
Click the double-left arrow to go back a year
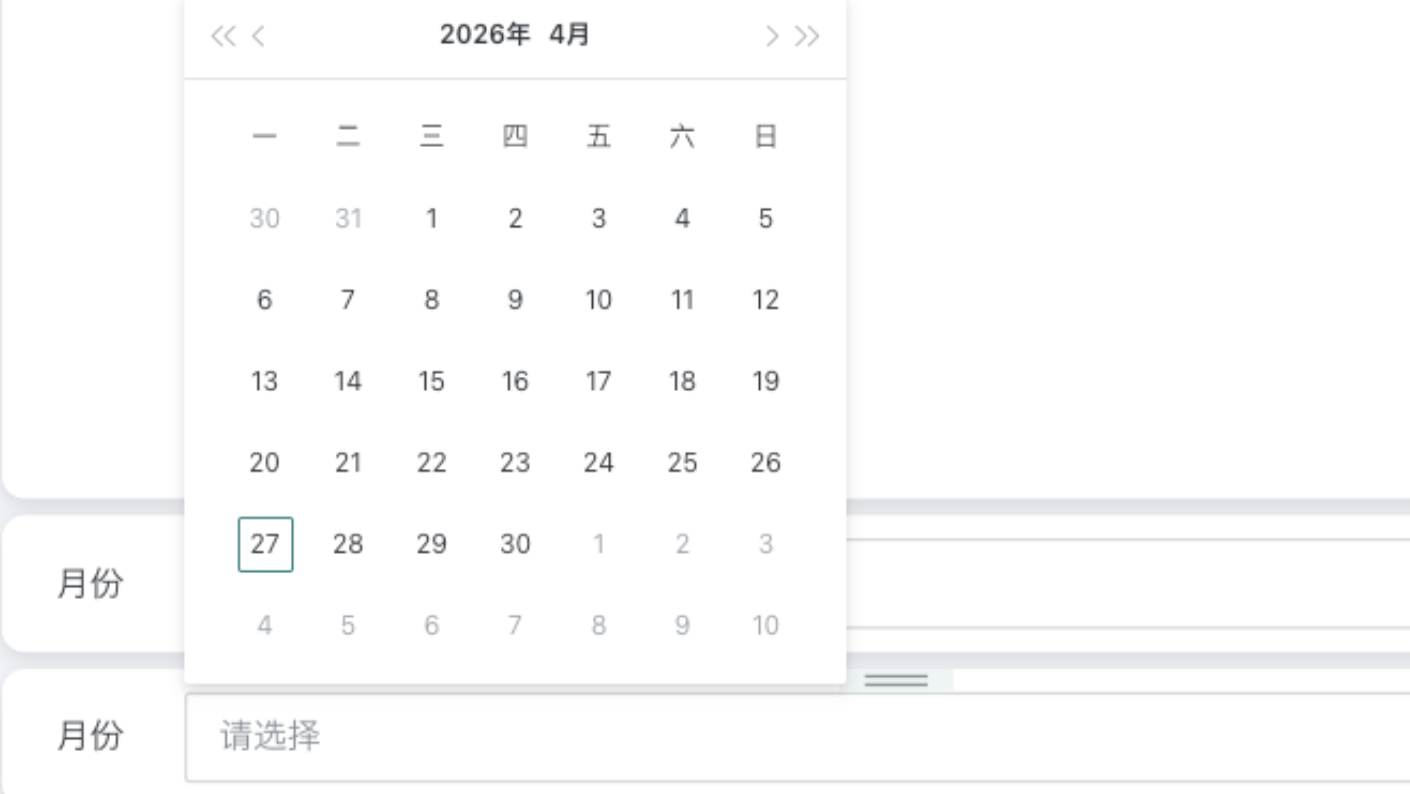coord(224,35)
